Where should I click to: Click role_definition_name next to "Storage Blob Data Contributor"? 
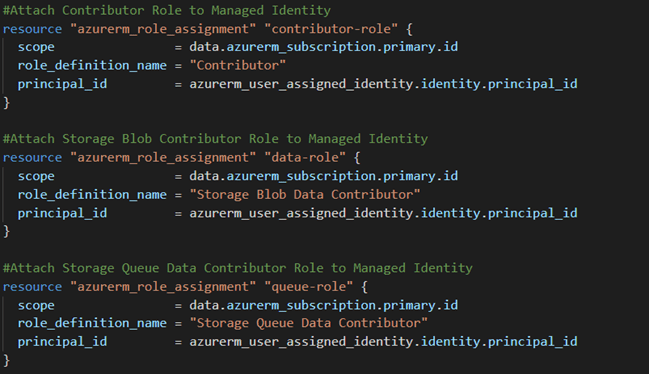92,194
